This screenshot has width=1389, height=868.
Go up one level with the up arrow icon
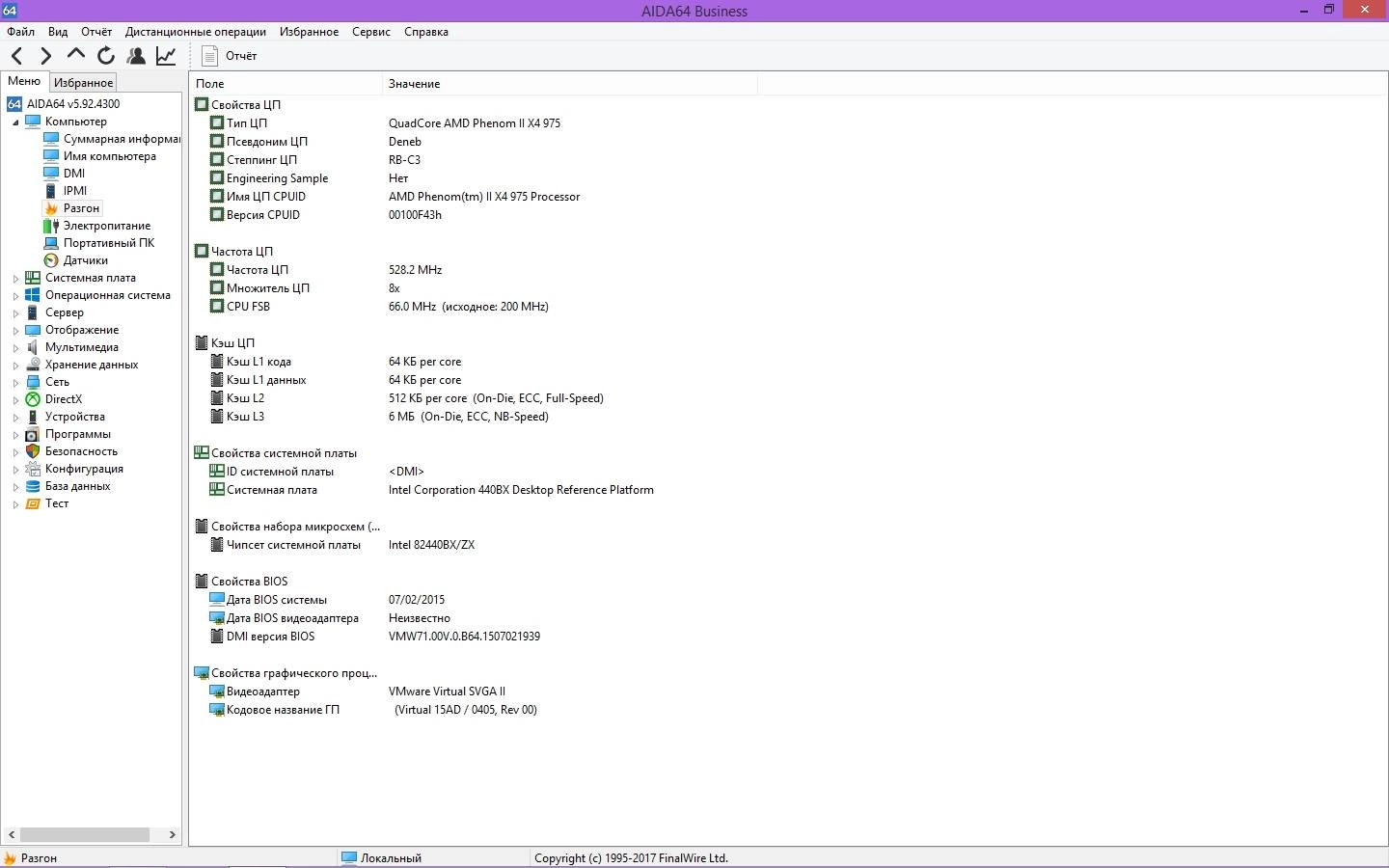point(75,55)
